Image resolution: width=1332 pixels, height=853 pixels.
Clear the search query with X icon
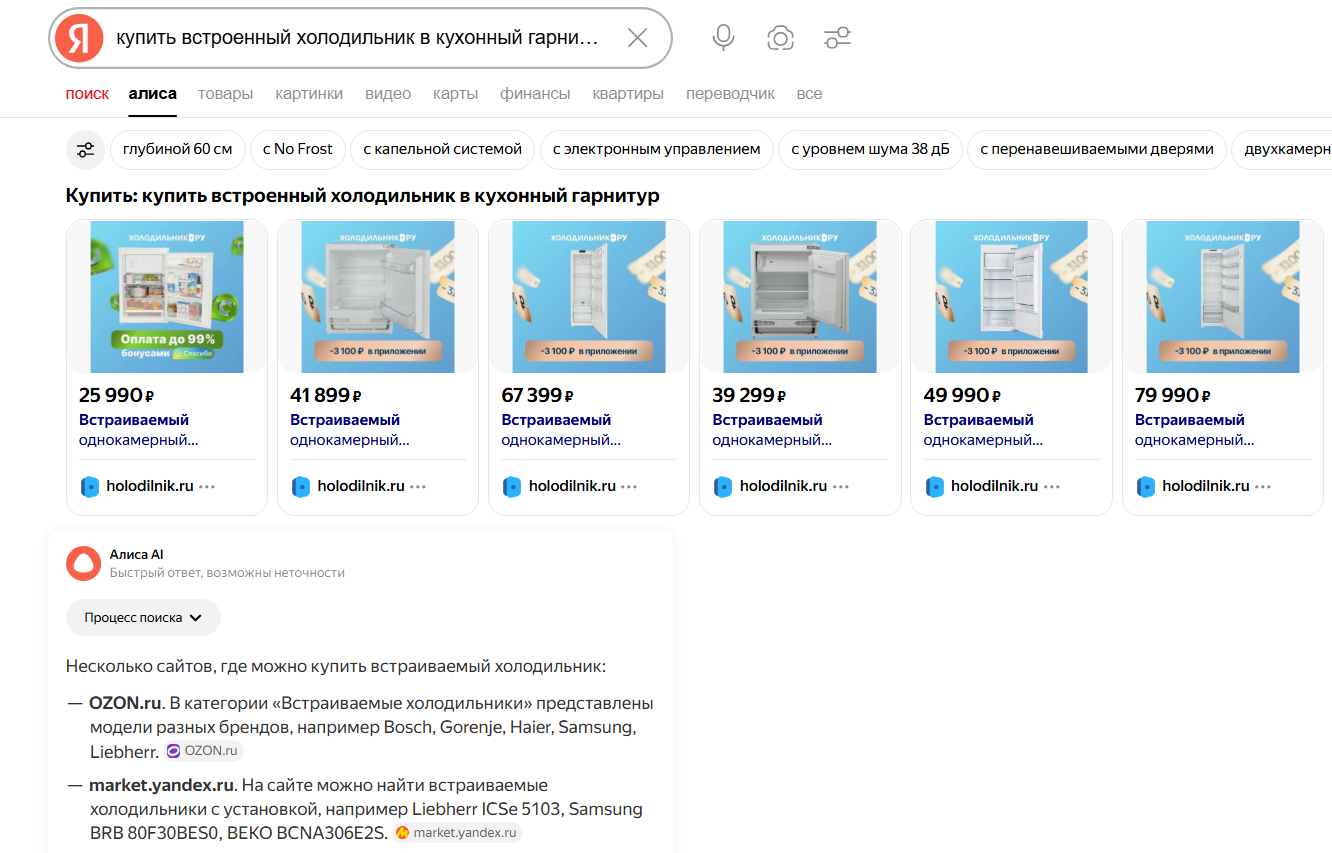pyautogui.click(x=637, y=38)
